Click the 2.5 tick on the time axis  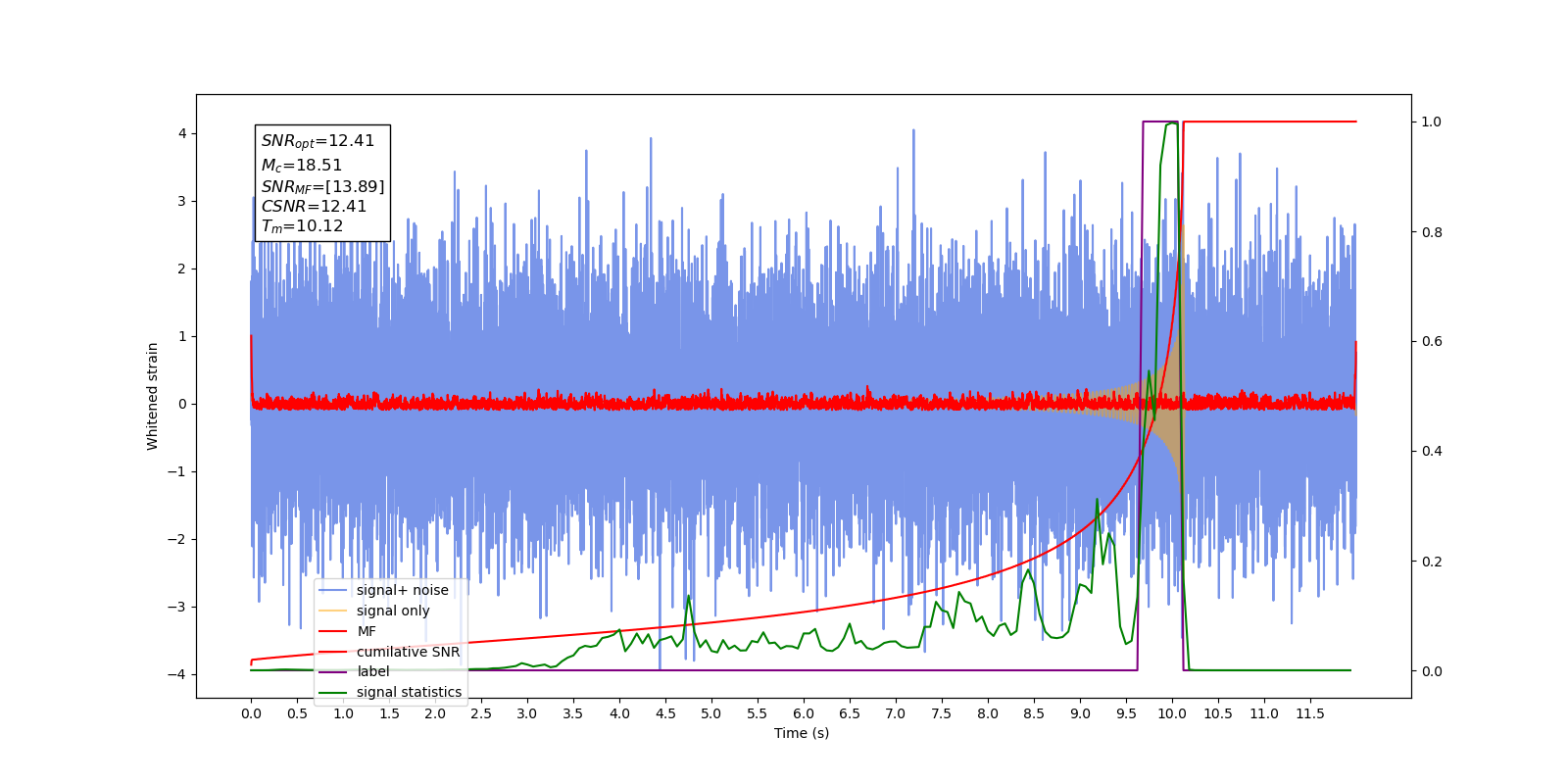coord(481,713)
